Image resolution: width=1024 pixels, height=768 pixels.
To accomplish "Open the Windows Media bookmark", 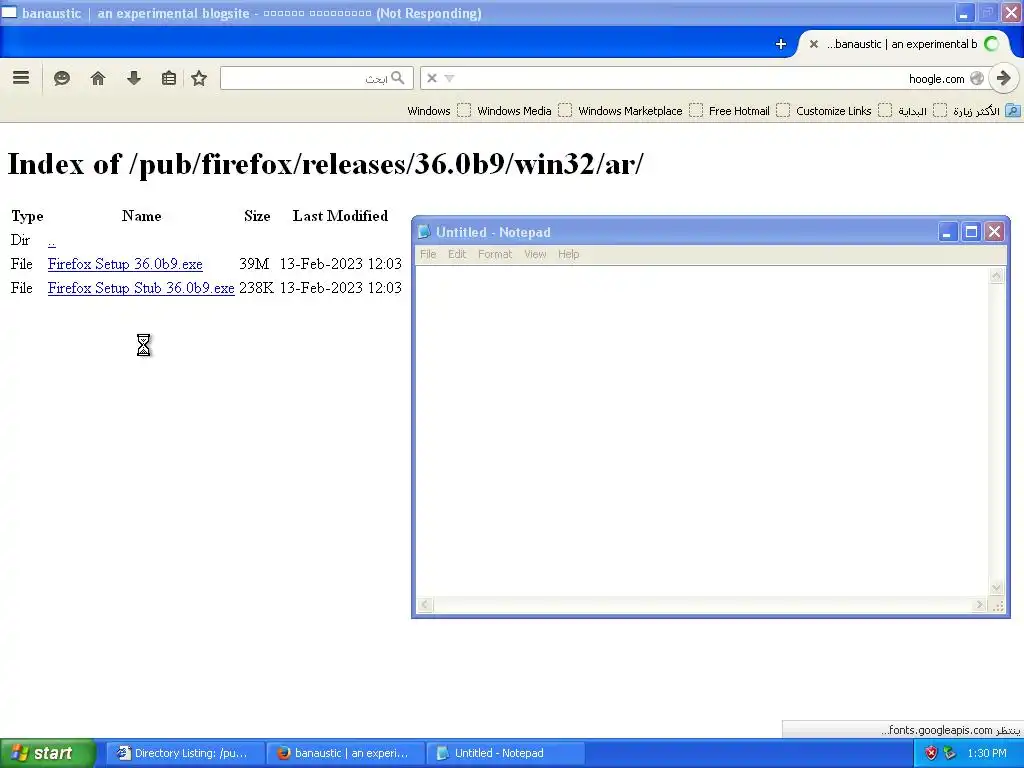I will (524, 111).
